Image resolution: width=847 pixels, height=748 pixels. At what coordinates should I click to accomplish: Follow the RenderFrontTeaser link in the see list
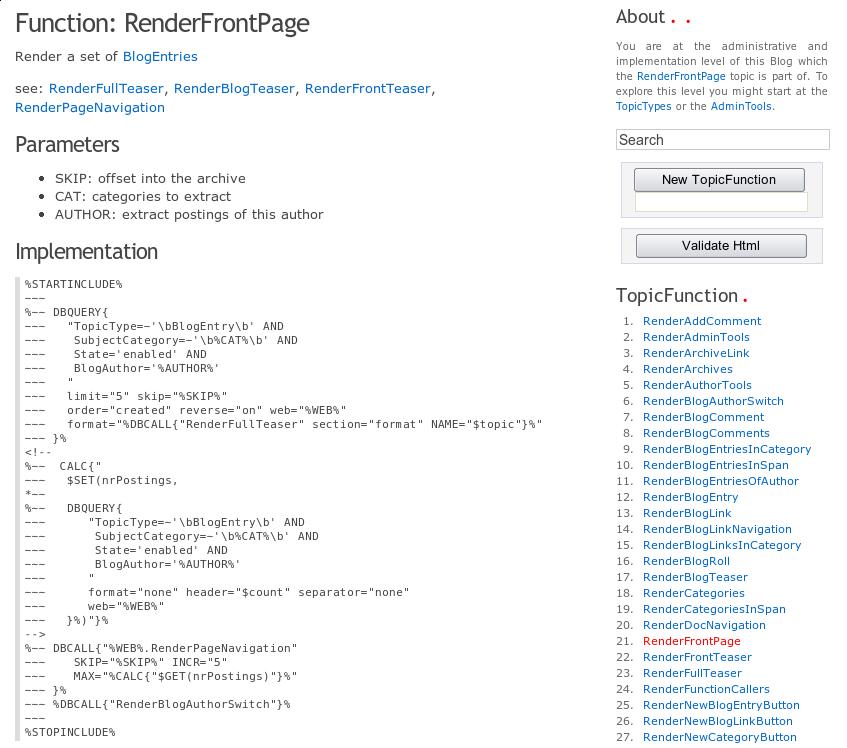(x=367, y=88)
